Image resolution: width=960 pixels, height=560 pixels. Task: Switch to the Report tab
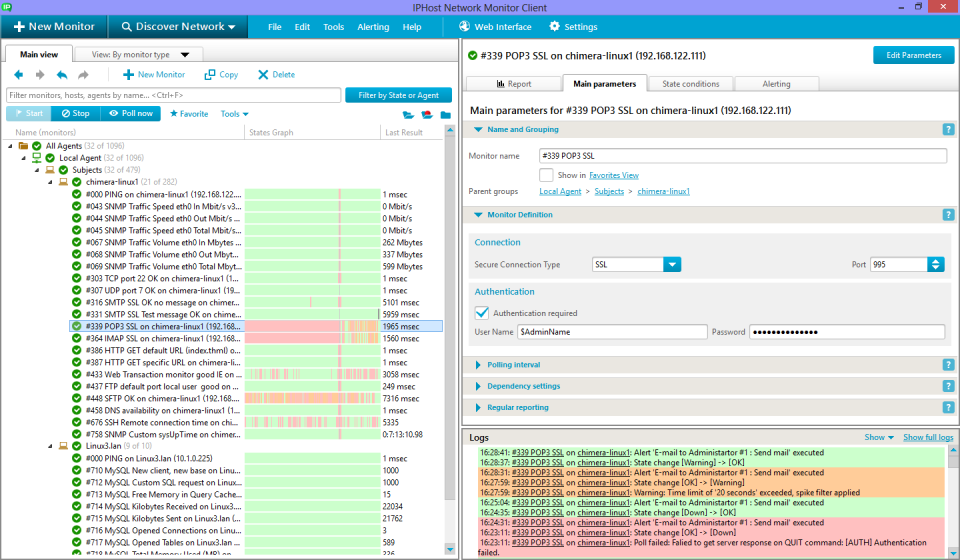pos(514,84)
